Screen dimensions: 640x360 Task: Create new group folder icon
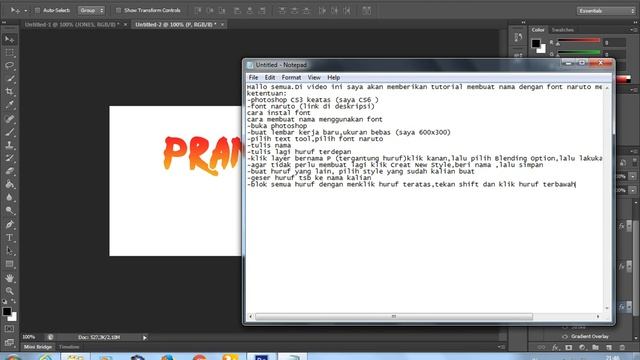pyautogui.click(x=596, y=347)
